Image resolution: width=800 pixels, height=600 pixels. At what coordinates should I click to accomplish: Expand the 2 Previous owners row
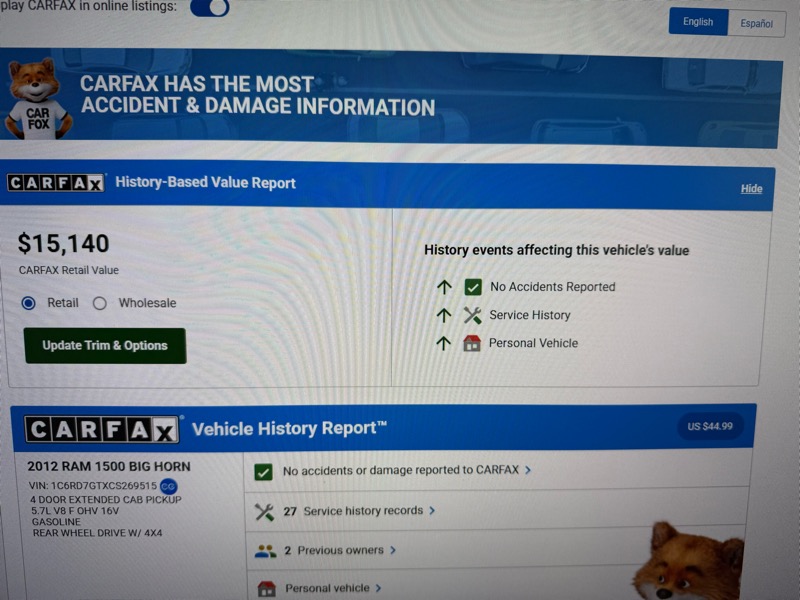click(x=340, y=550)
